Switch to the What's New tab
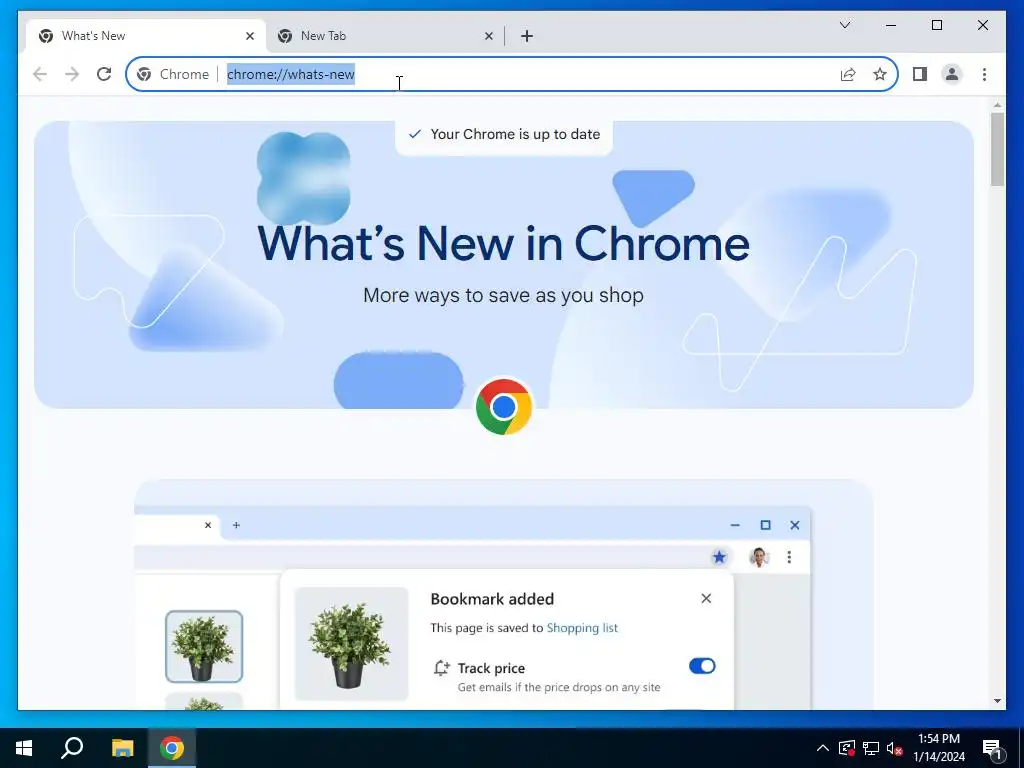The image size is (1024, 768). (x=146, y=36)
